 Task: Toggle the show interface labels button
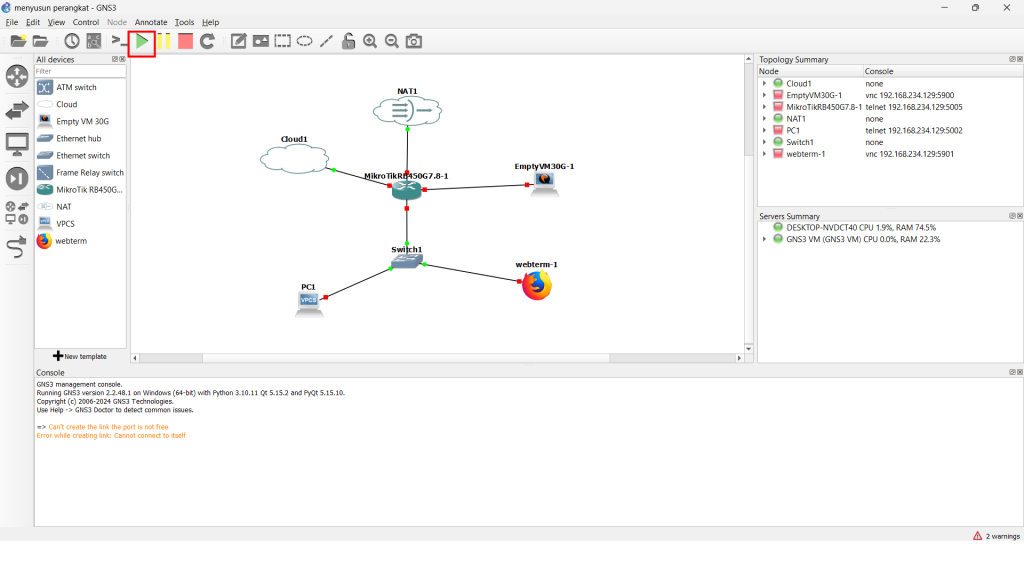coord(93,41)
